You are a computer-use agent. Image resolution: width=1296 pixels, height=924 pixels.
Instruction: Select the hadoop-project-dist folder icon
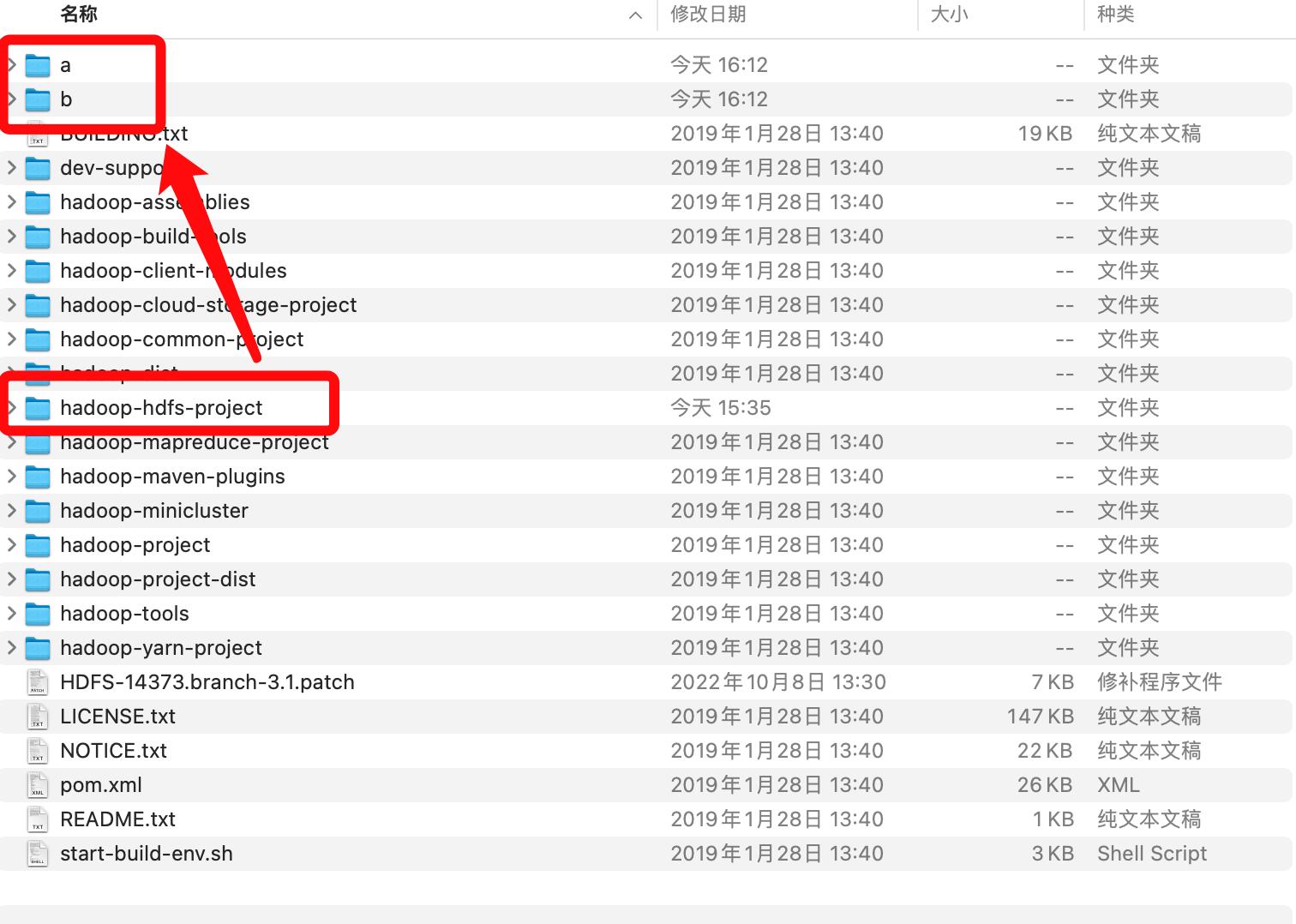38,579
